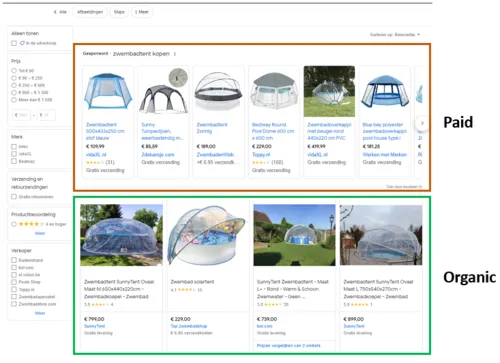This screenshot has height=363, width=500.
Task: Open the Zwembad solartent product photo
Action: tap(208, 235)
